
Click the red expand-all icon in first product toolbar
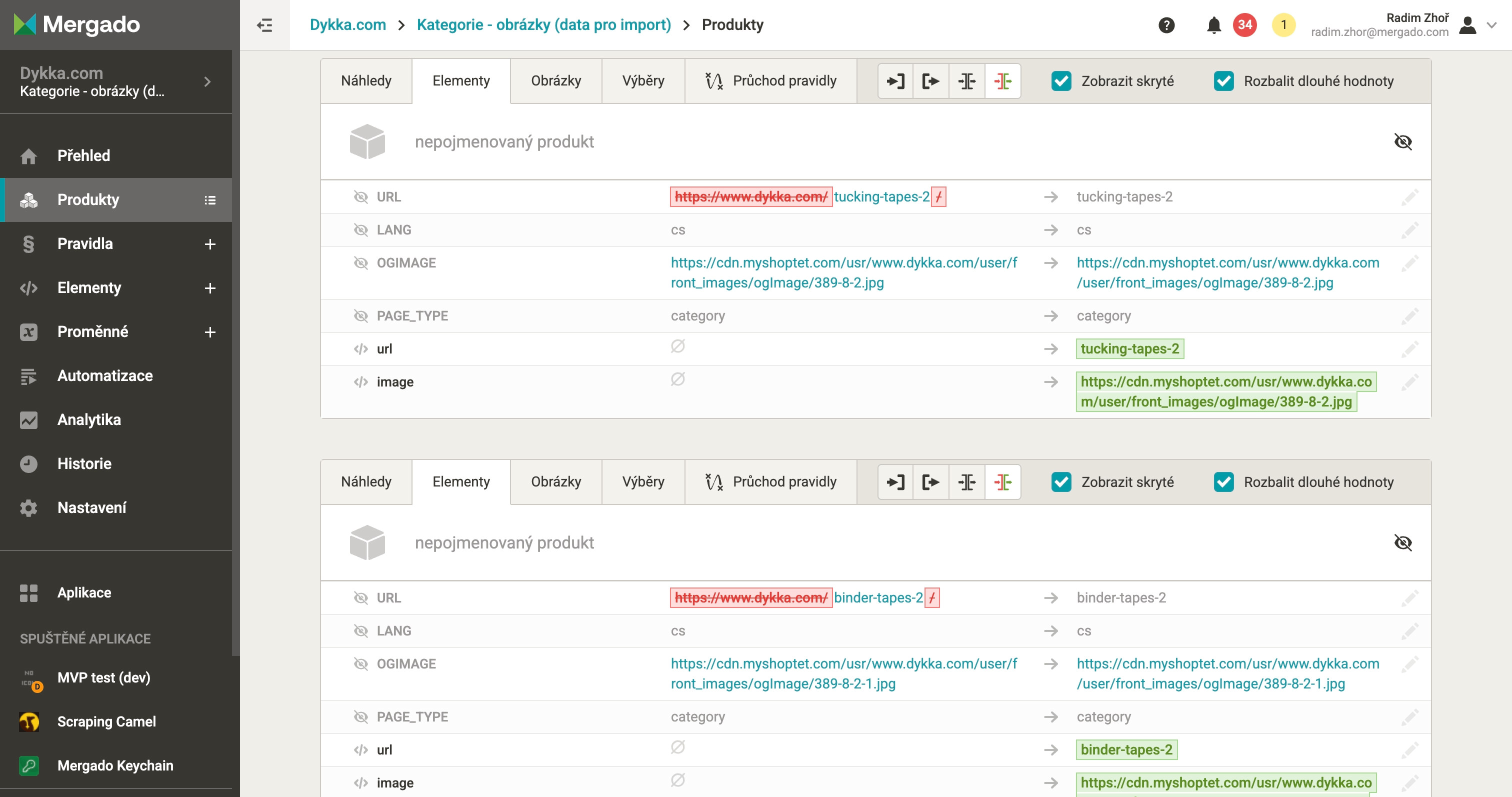pyautogui.click(x=1002, y=81)
